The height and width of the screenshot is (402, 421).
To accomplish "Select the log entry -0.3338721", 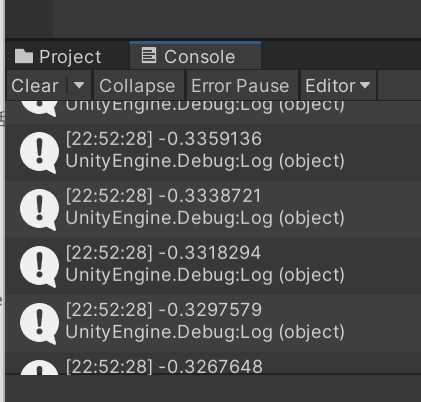I will coord(213,209).
